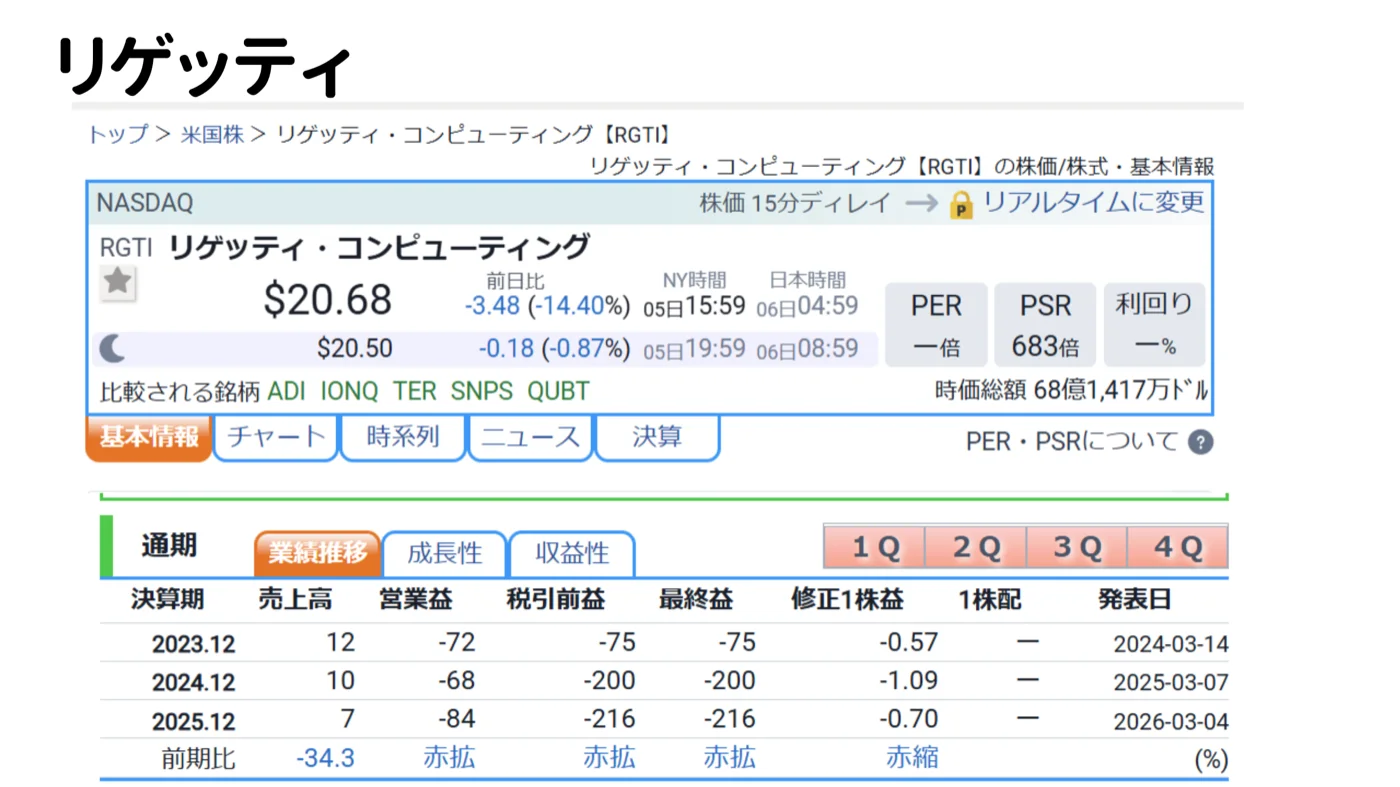
Task: Open the compared stock ADI link
Action: click(287, 391)
